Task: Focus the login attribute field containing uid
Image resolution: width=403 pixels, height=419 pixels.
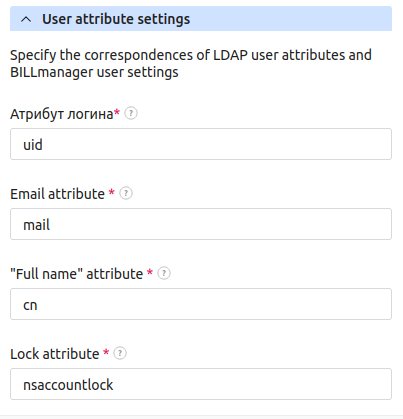Action: (201, 144)
